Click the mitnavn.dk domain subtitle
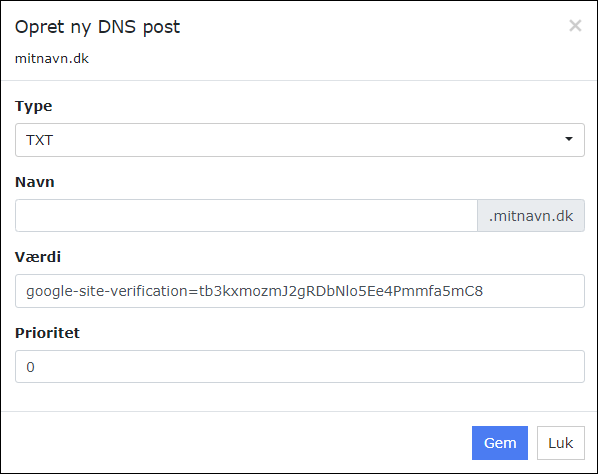Image resolution: width=598 pixels, height=474 pixels. coord(52,59)
